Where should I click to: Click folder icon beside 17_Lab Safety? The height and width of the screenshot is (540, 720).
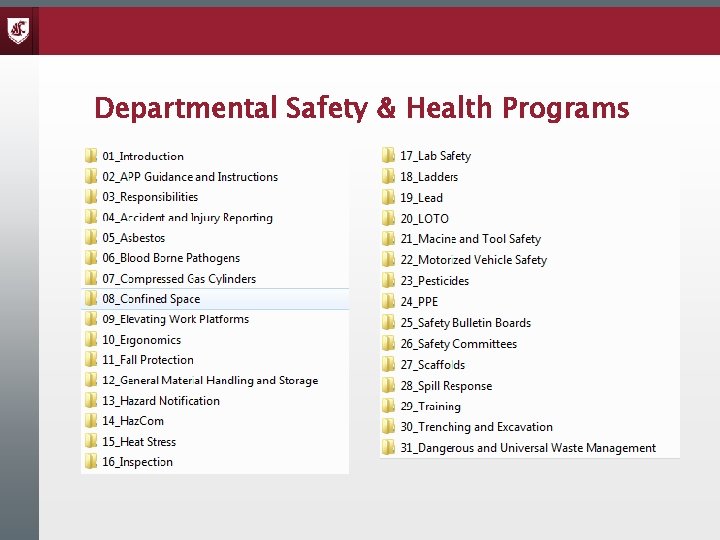point(388,155)
